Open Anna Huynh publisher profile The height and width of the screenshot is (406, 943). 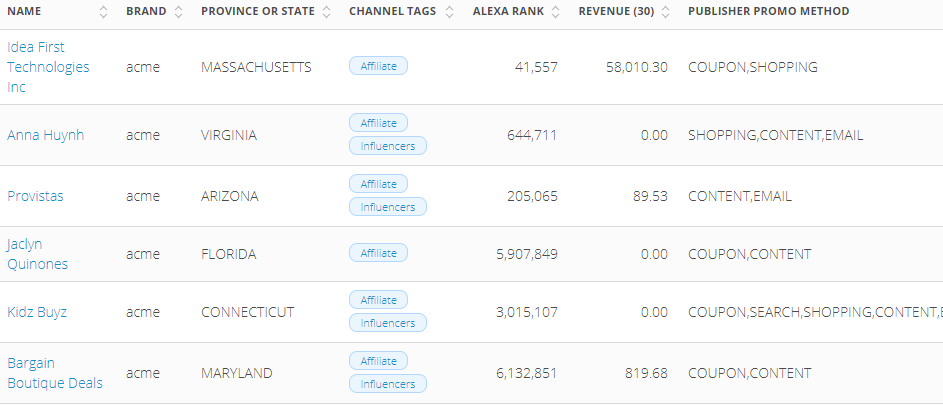(45, 135)
